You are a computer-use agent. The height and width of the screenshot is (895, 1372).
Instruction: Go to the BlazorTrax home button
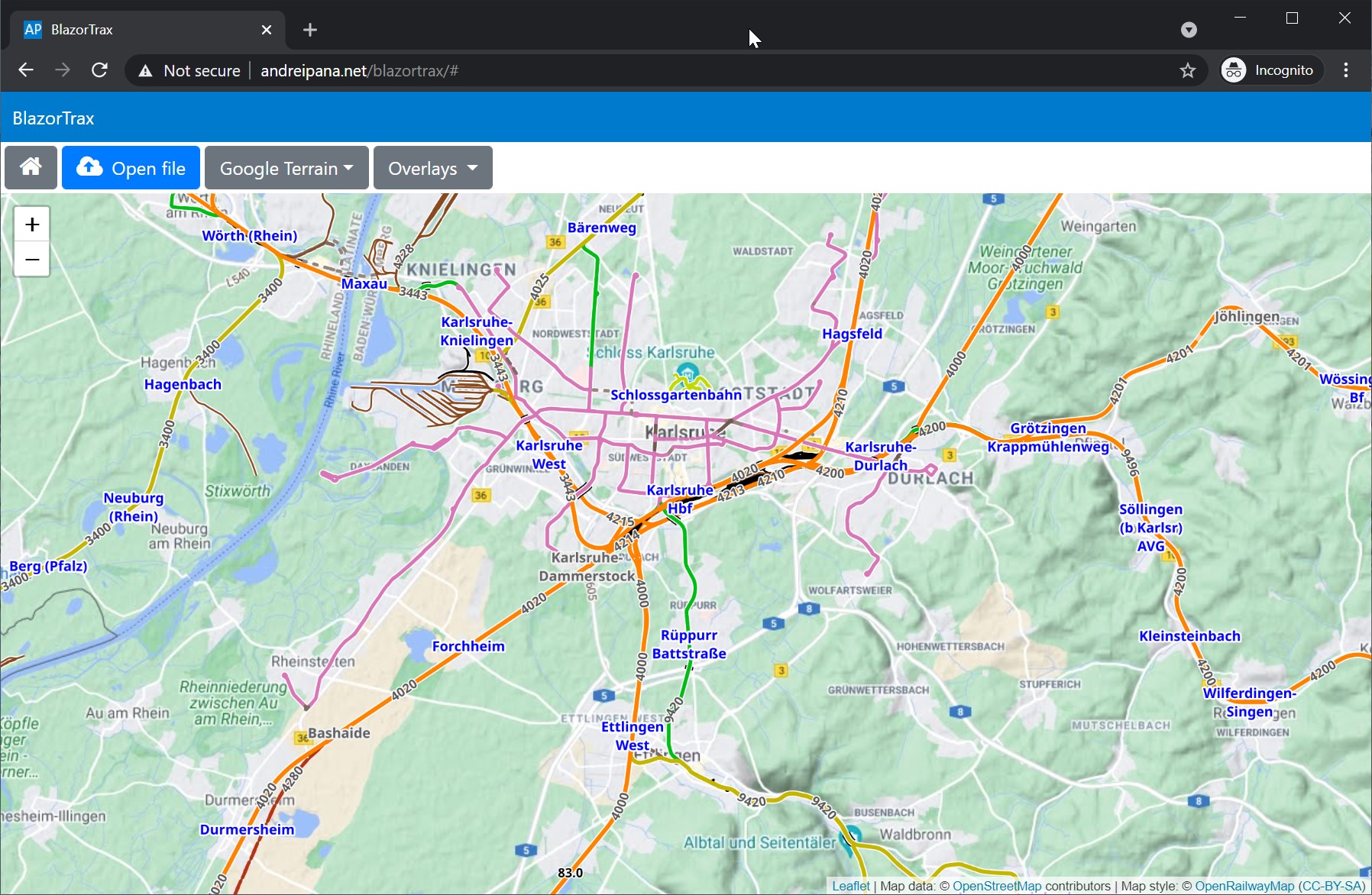click(x=31, y=167)
